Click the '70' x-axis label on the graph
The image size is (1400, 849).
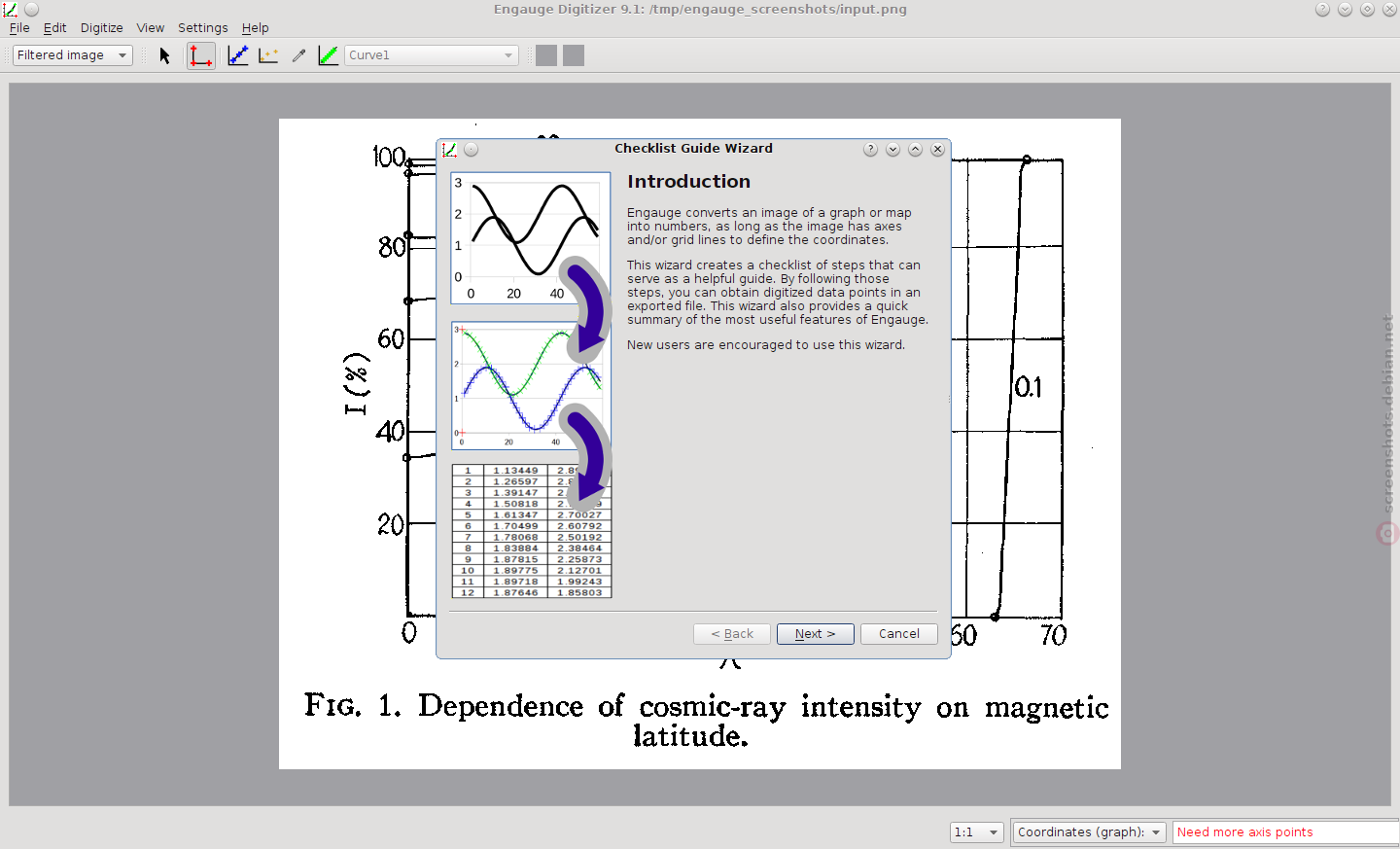1054,636
